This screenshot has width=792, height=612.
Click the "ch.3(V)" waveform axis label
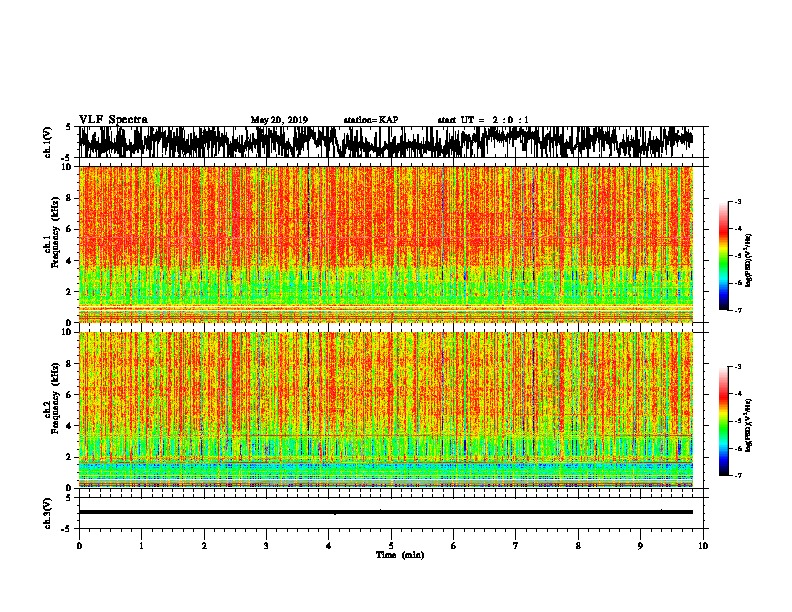48,514
